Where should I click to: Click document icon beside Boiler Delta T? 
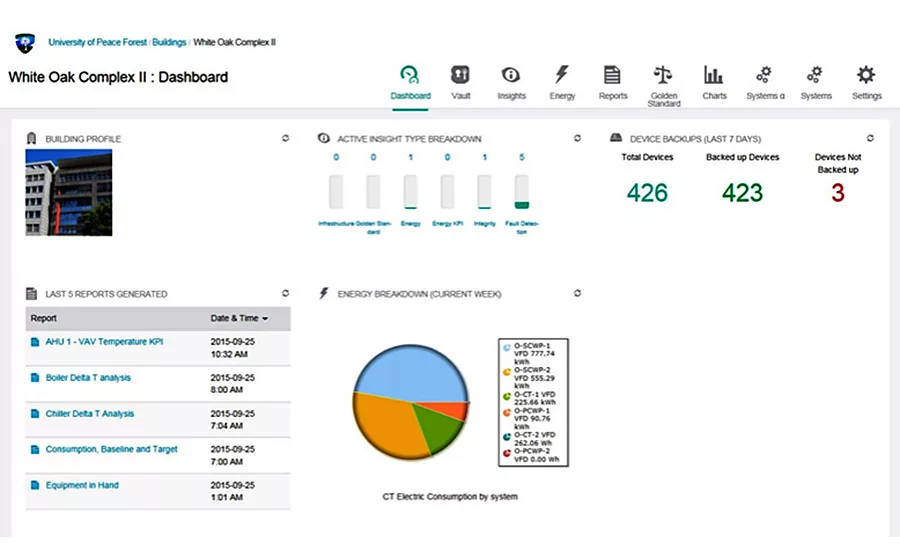(35, 378)
